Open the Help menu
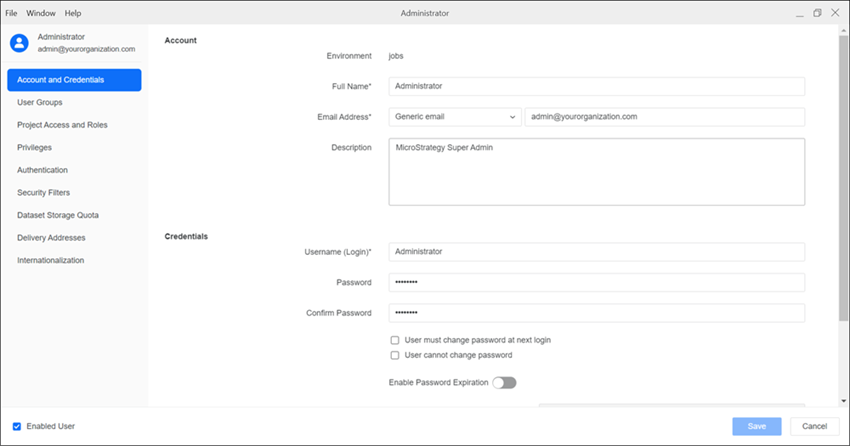Screen dimensions: 850x446 [x=73, y=13]
